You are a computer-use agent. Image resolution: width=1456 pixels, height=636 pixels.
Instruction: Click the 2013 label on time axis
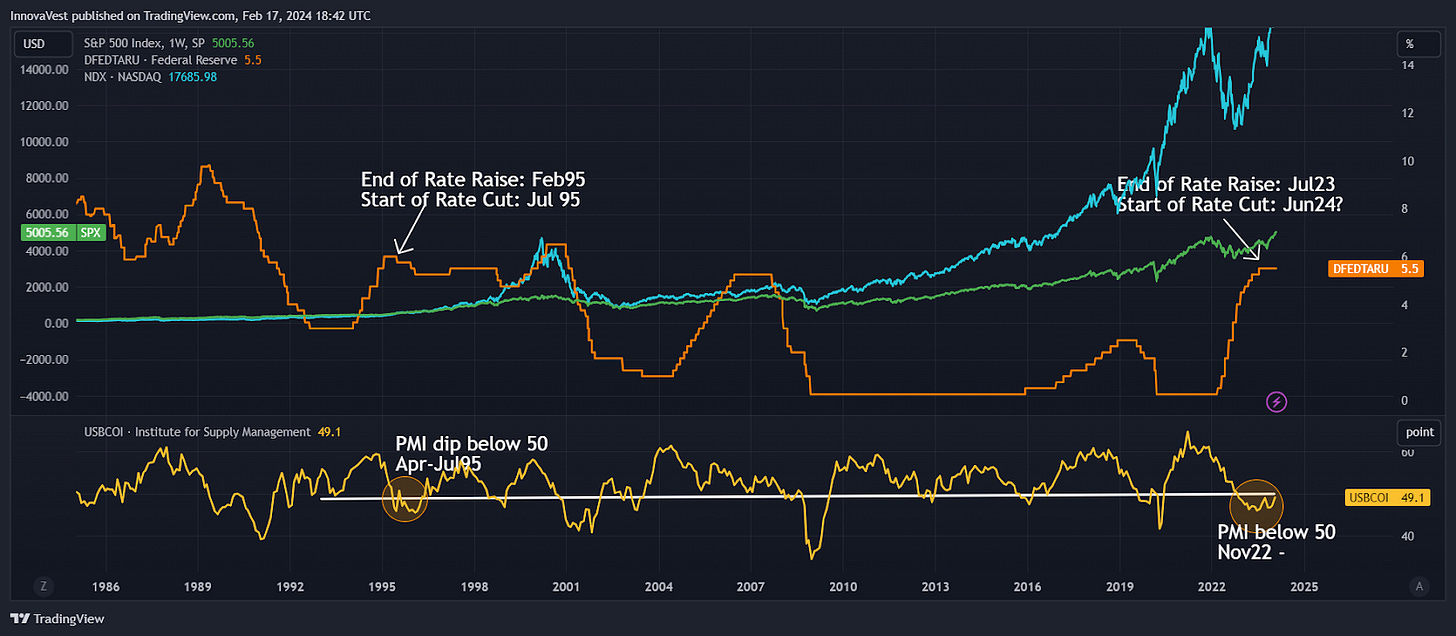pos(936,585)
